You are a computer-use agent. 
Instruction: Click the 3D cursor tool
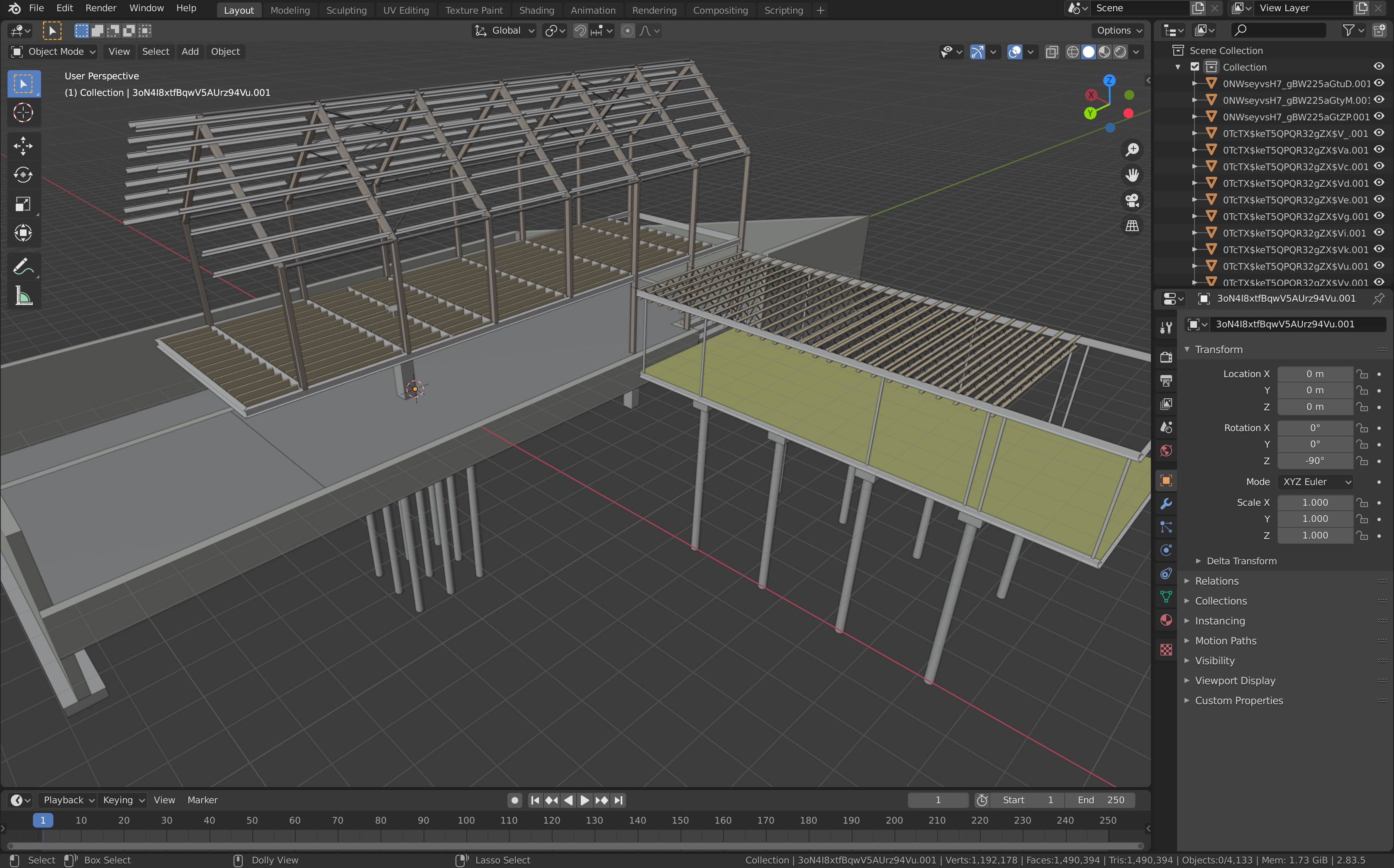[x=23, y=112]
